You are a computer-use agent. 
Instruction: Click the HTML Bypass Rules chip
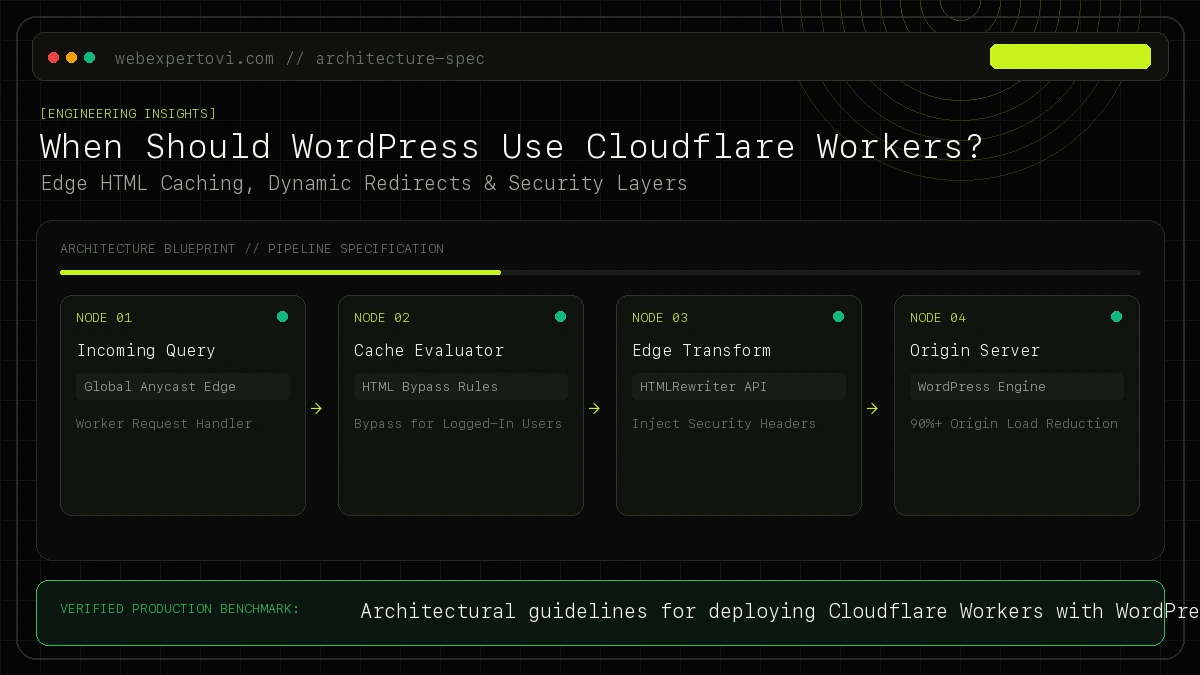(x=461, y=386)
